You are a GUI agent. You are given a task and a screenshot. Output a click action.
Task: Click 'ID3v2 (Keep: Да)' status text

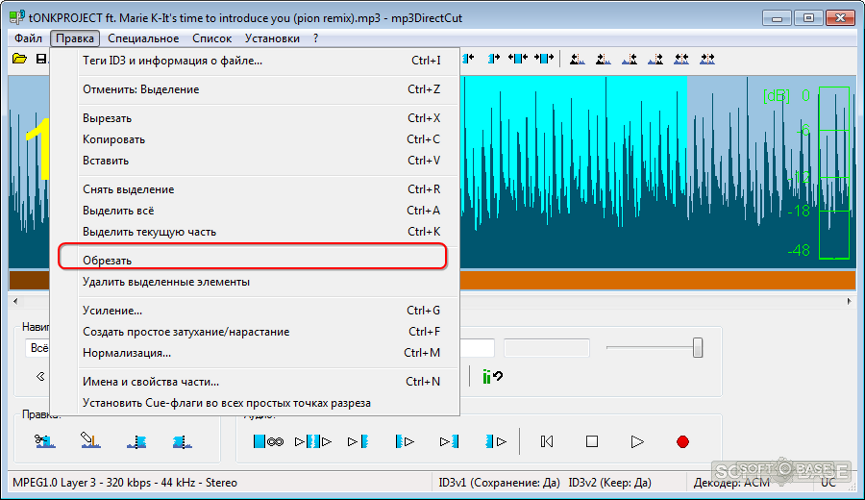tap(610, 483)
